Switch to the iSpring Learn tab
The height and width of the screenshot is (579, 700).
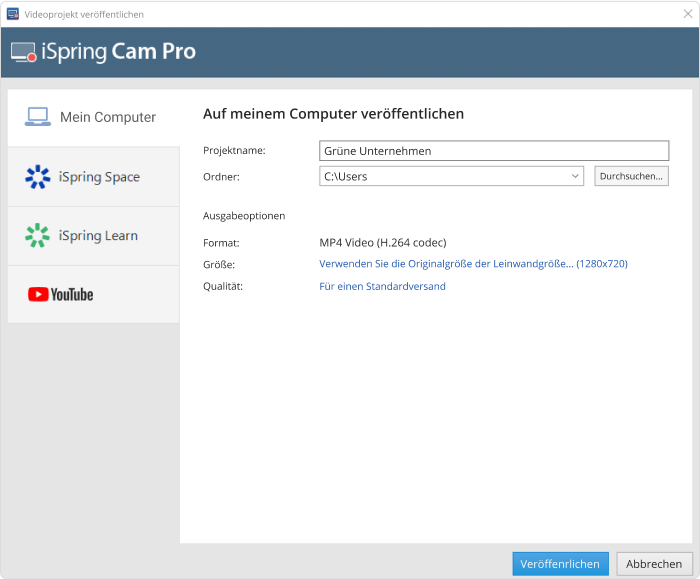94,236
